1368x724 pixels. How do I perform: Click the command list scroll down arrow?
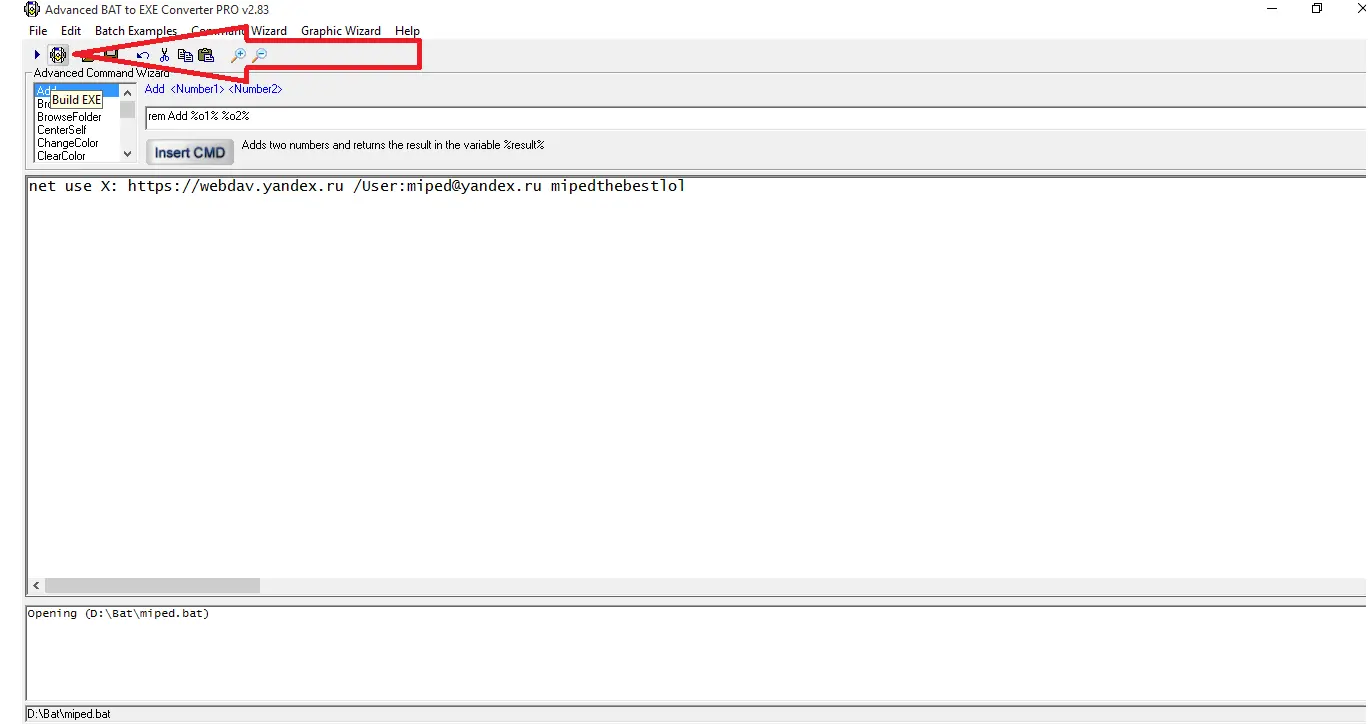(127, 154)
